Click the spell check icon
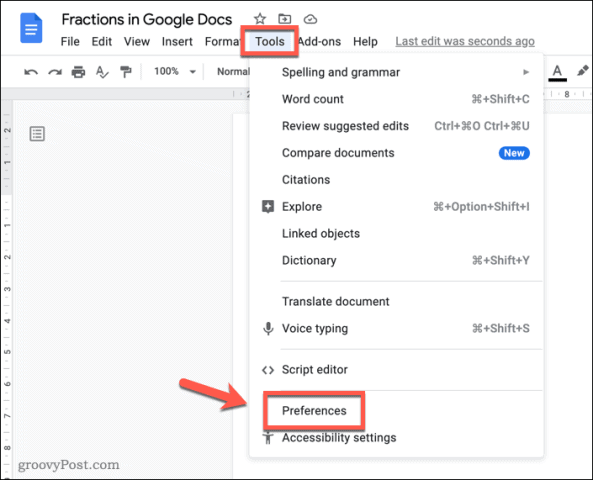 pyautogui.click(x=102, y=71)
